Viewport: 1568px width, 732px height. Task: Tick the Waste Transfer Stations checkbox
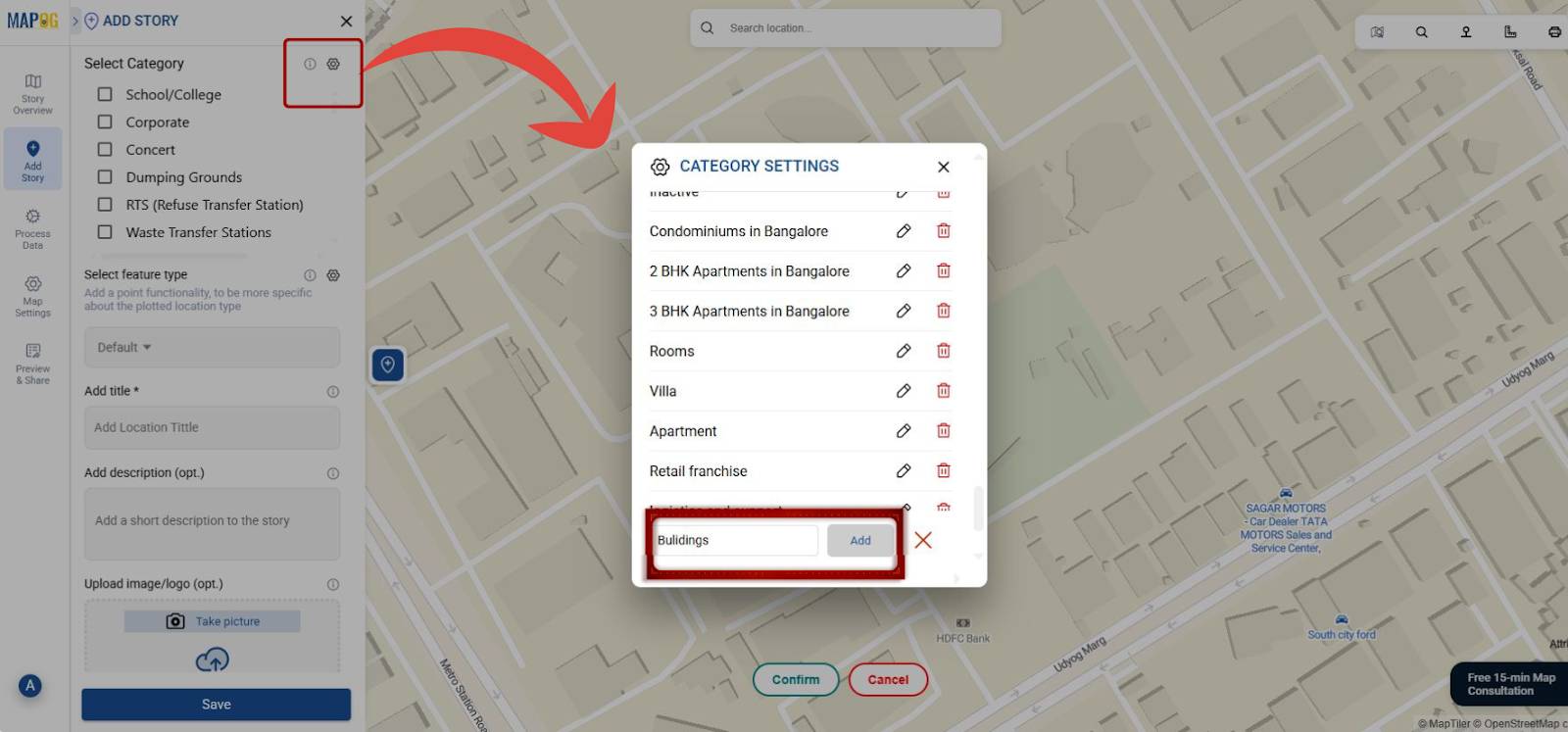click(105, 232)
